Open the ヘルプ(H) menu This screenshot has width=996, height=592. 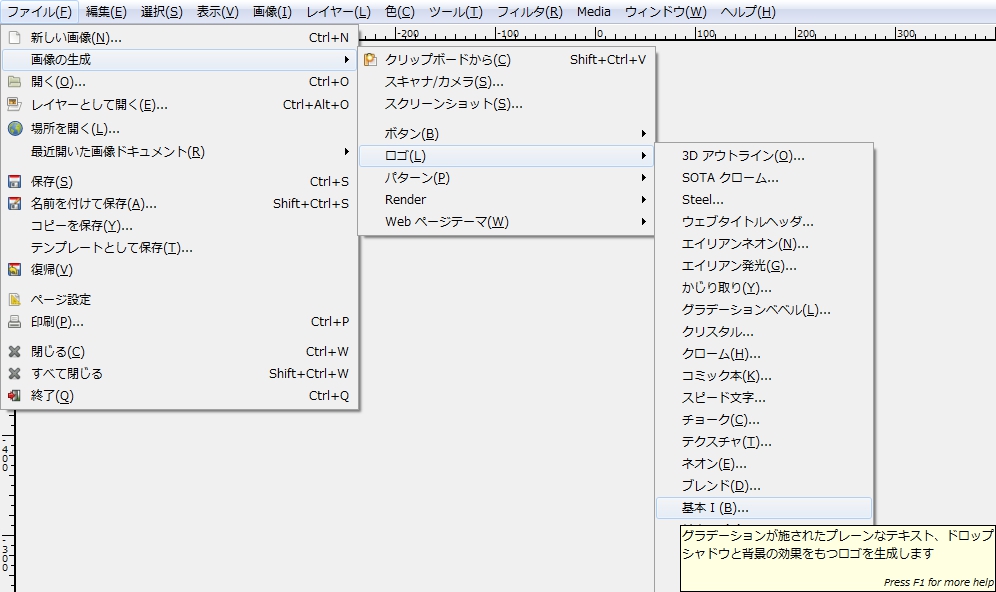748,11
